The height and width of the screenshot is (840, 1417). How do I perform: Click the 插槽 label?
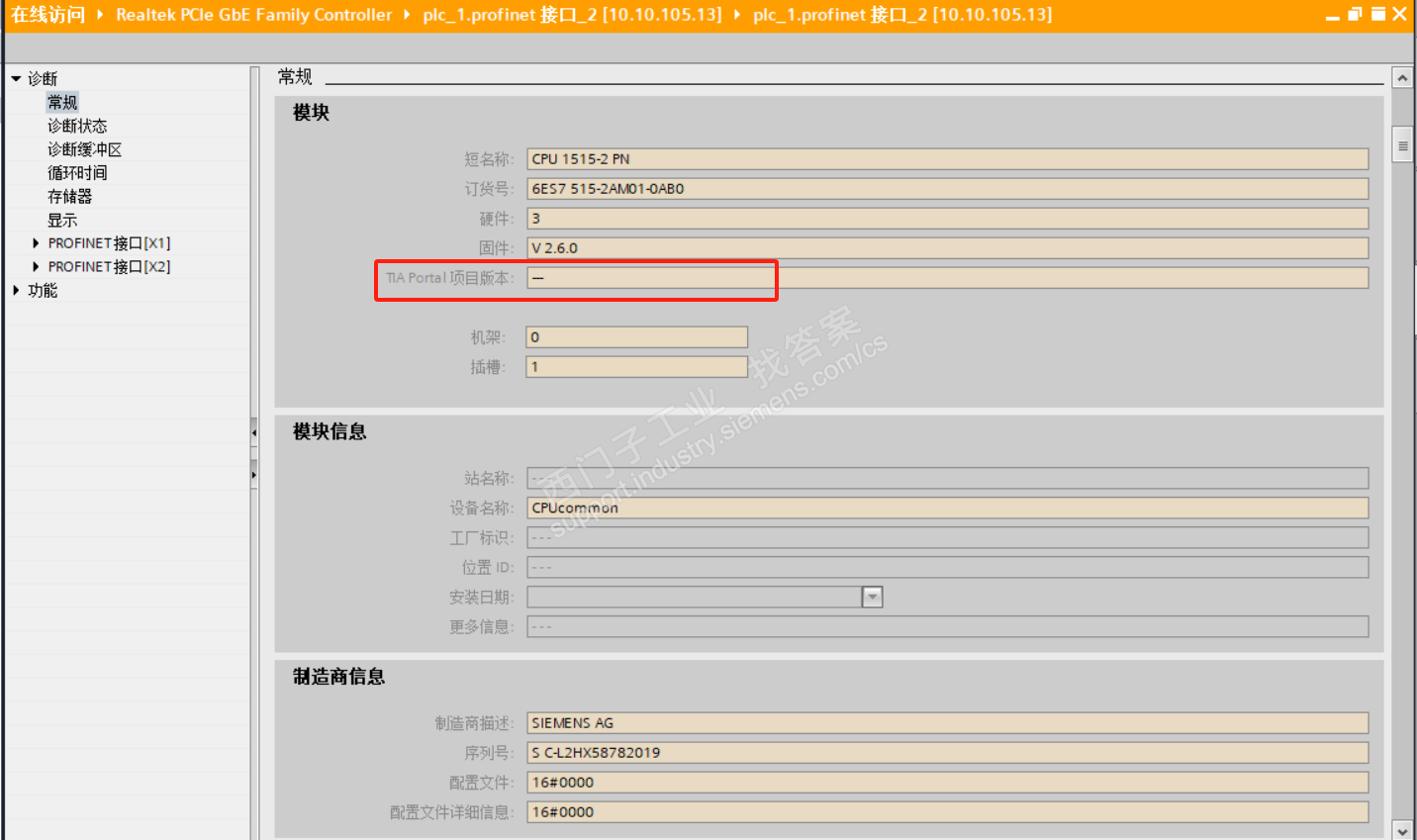488,367
